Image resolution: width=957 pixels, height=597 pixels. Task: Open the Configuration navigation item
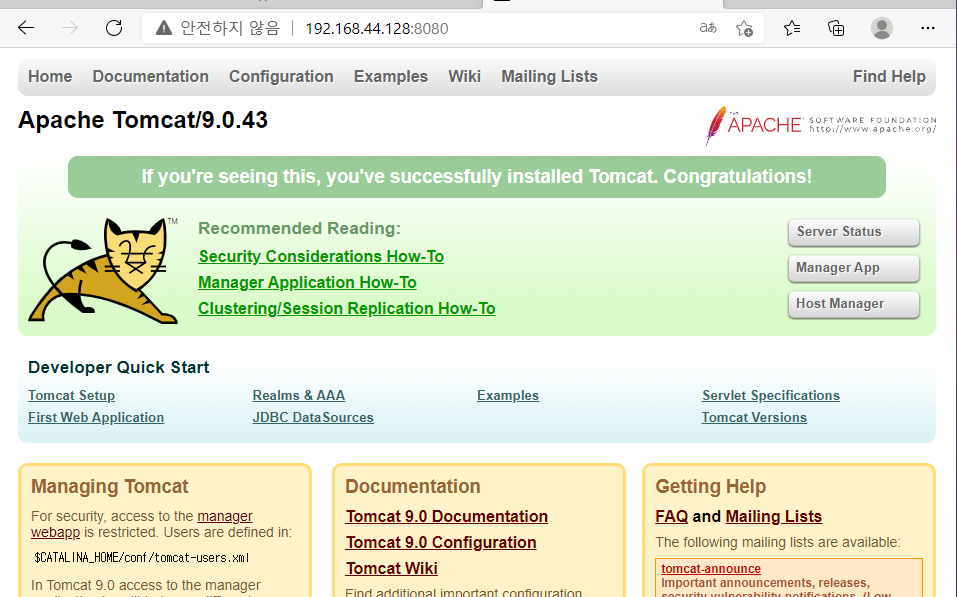pyautogui.click(x=281, y=76)
